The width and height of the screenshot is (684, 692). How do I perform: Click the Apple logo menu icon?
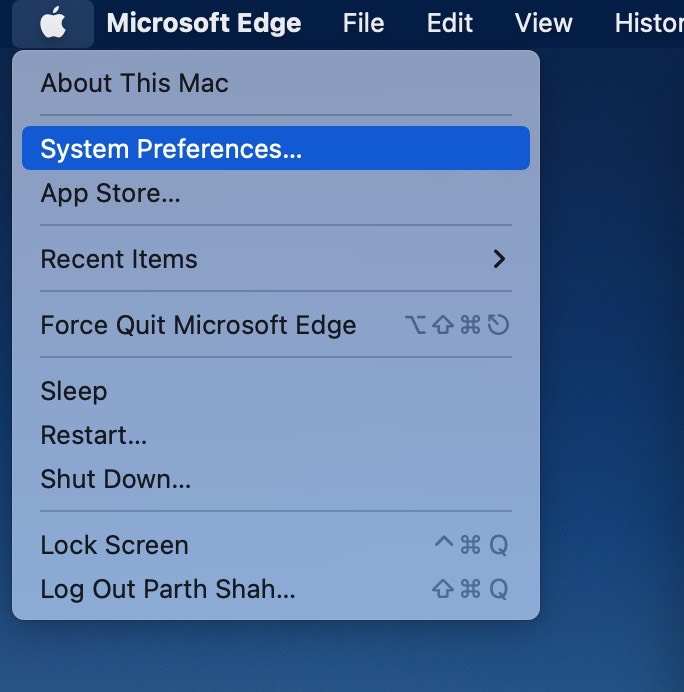(x=53, y=23)
